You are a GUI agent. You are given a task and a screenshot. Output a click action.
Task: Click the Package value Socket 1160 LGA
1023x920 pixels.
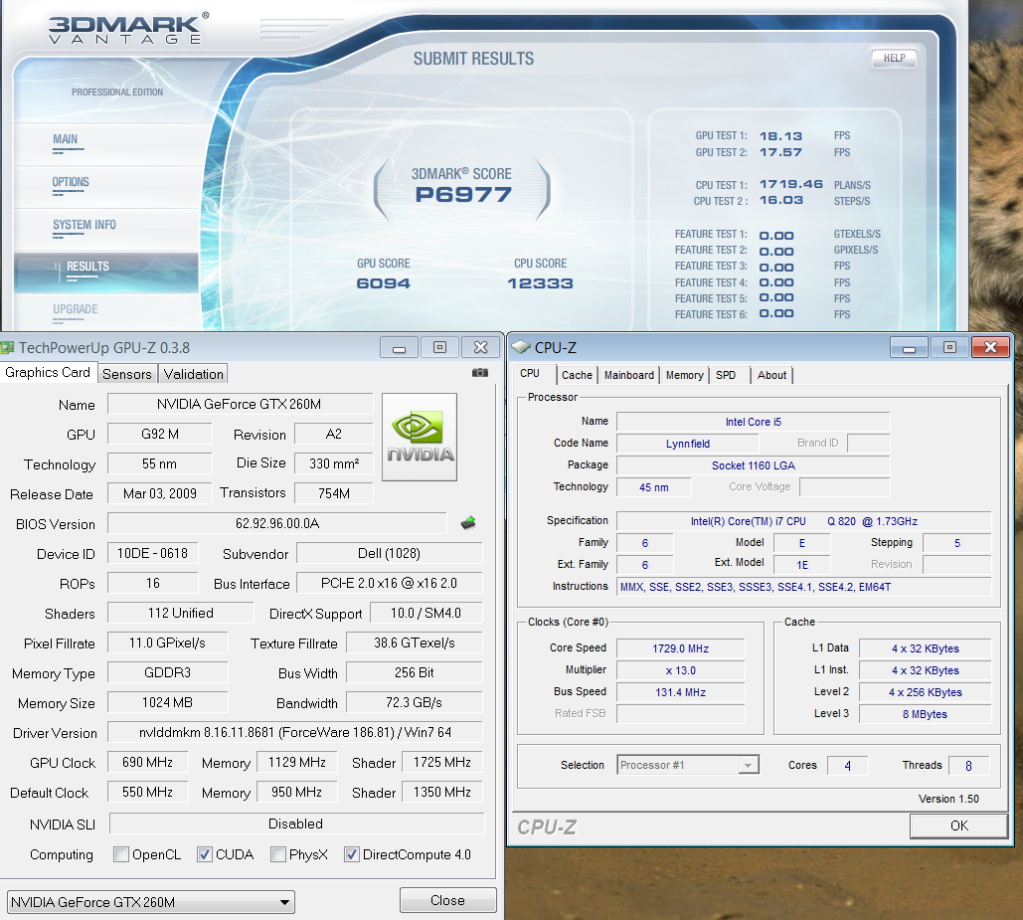(x=753, y=465)
